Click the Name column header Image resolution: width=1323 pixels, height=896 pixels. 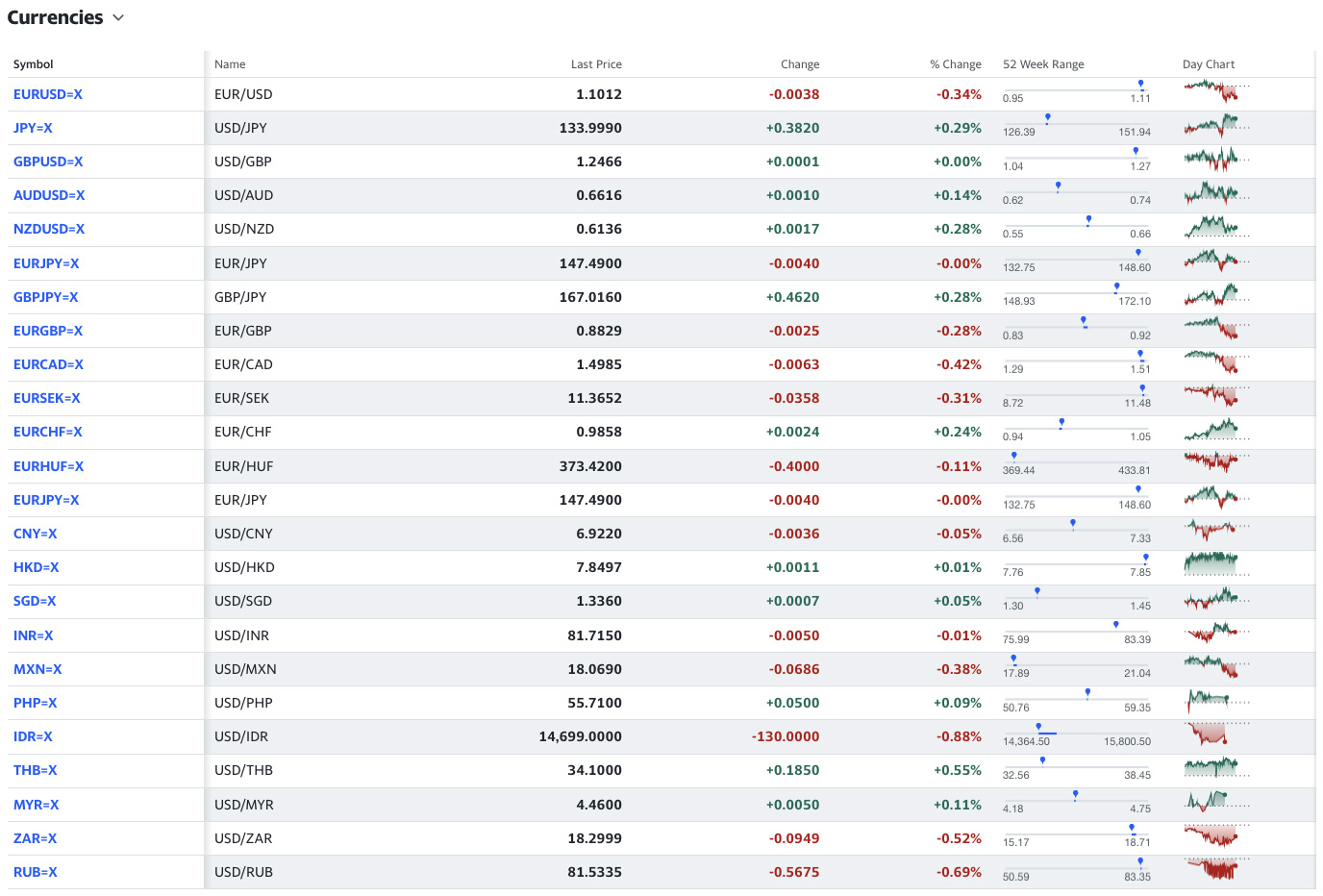tap(230, 63)
